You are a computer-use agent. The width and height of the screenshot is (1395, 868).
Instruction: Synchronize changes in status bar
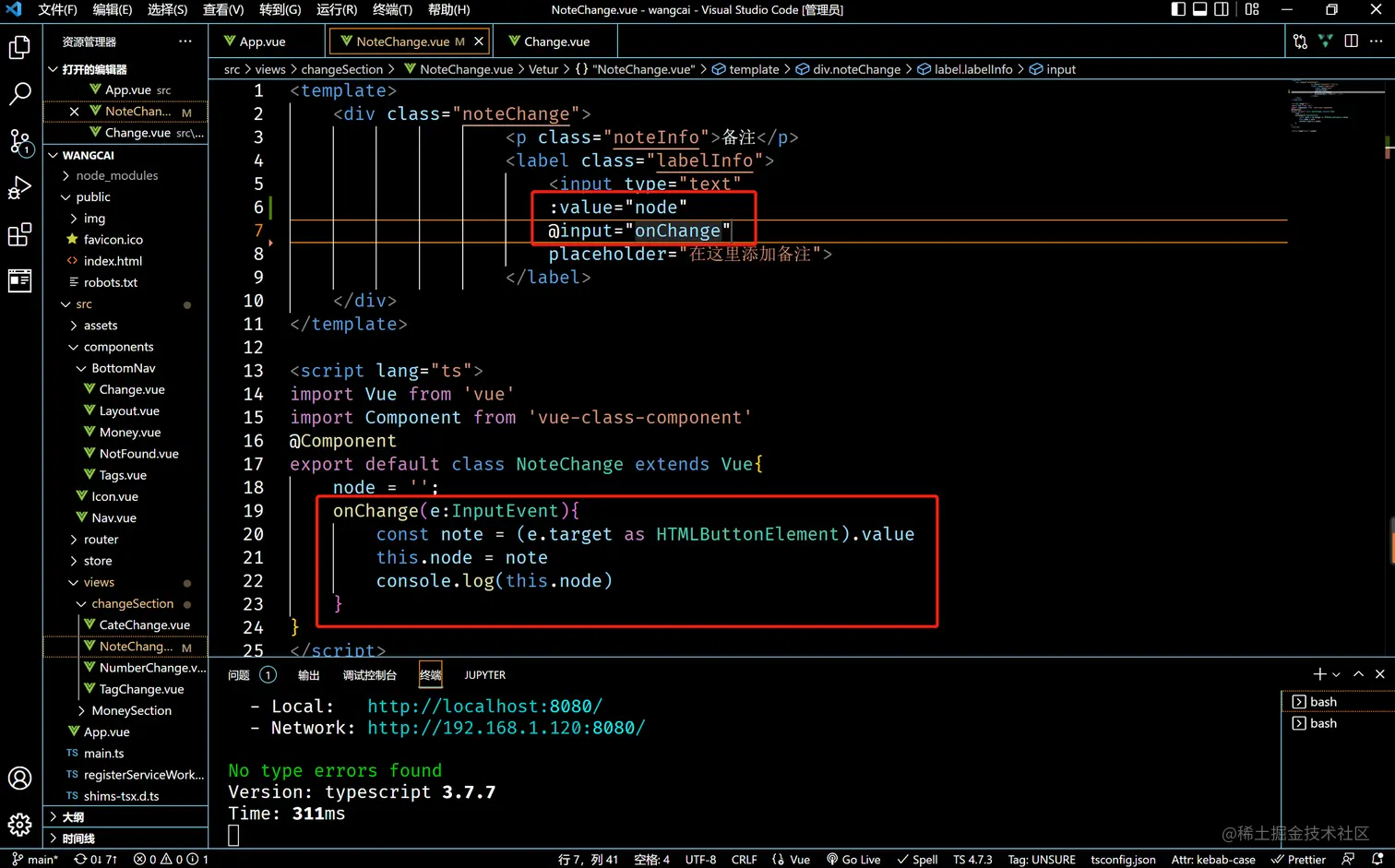pyautogui.click(x=96, y=859)
